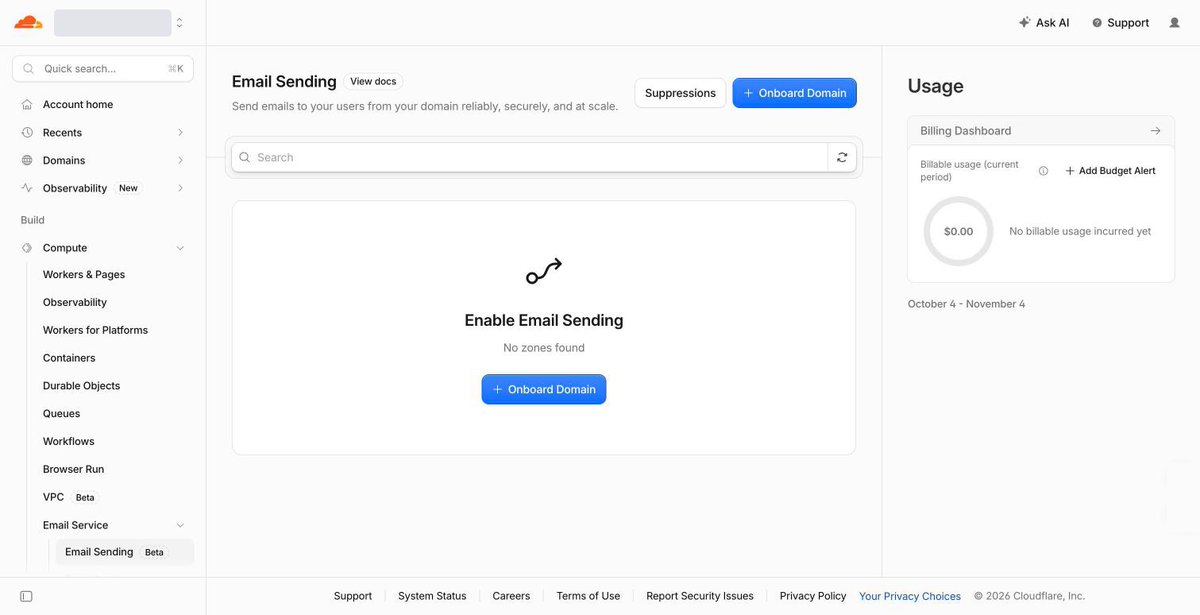Expand the Recents chevron
Screen dimensions: 1200x615
tap(180, 132)
